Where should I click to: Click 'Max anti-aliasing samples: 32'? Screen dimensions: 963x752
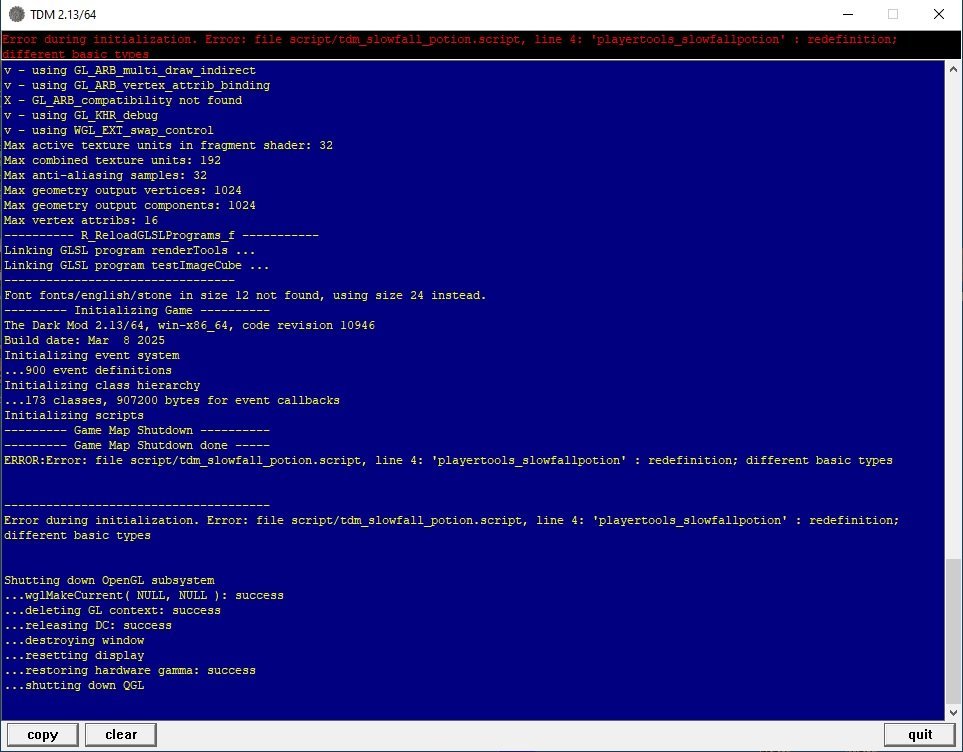tap(105, 175)
